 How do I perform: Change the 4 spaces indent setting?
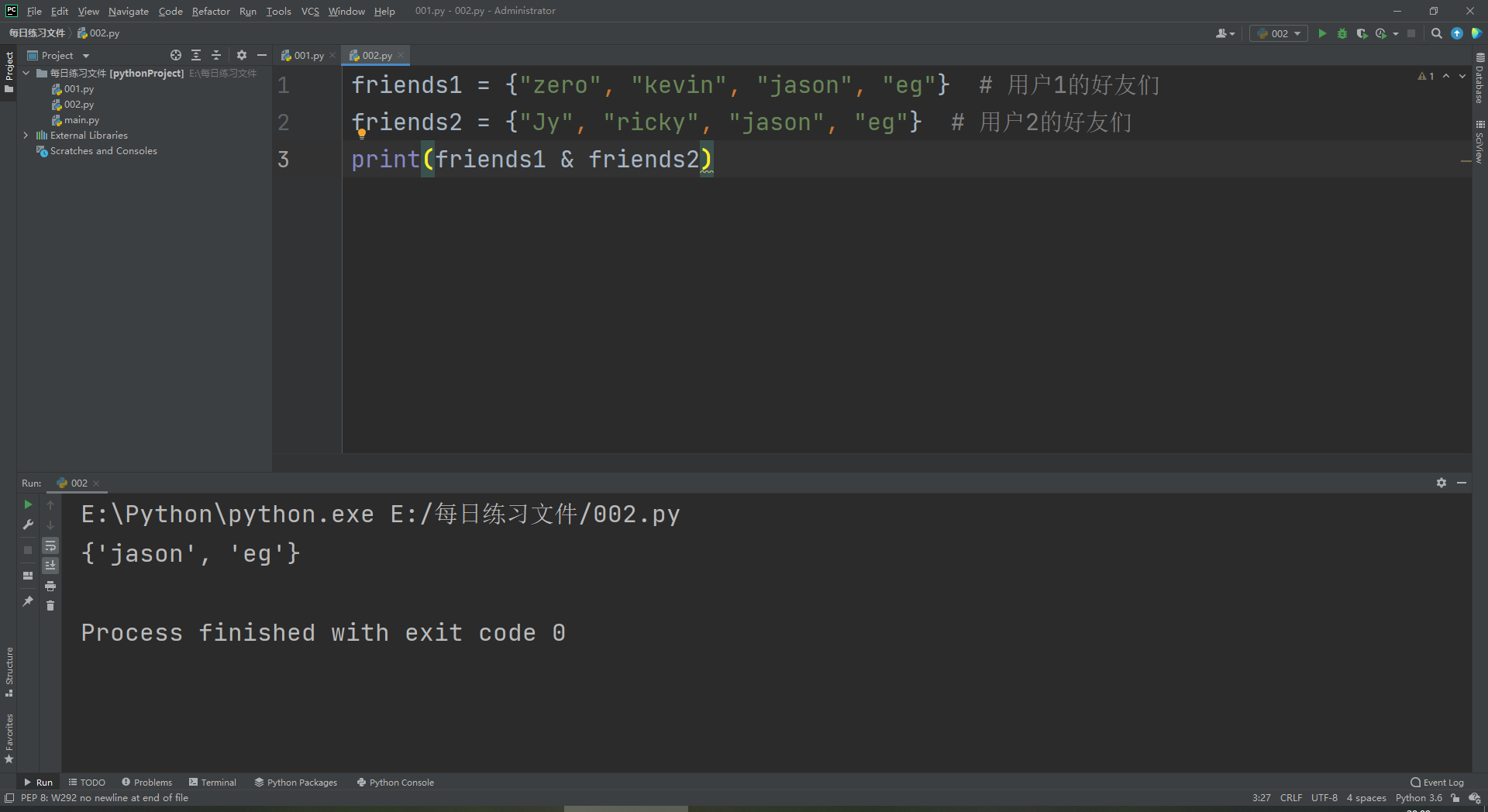(1366, 798)
